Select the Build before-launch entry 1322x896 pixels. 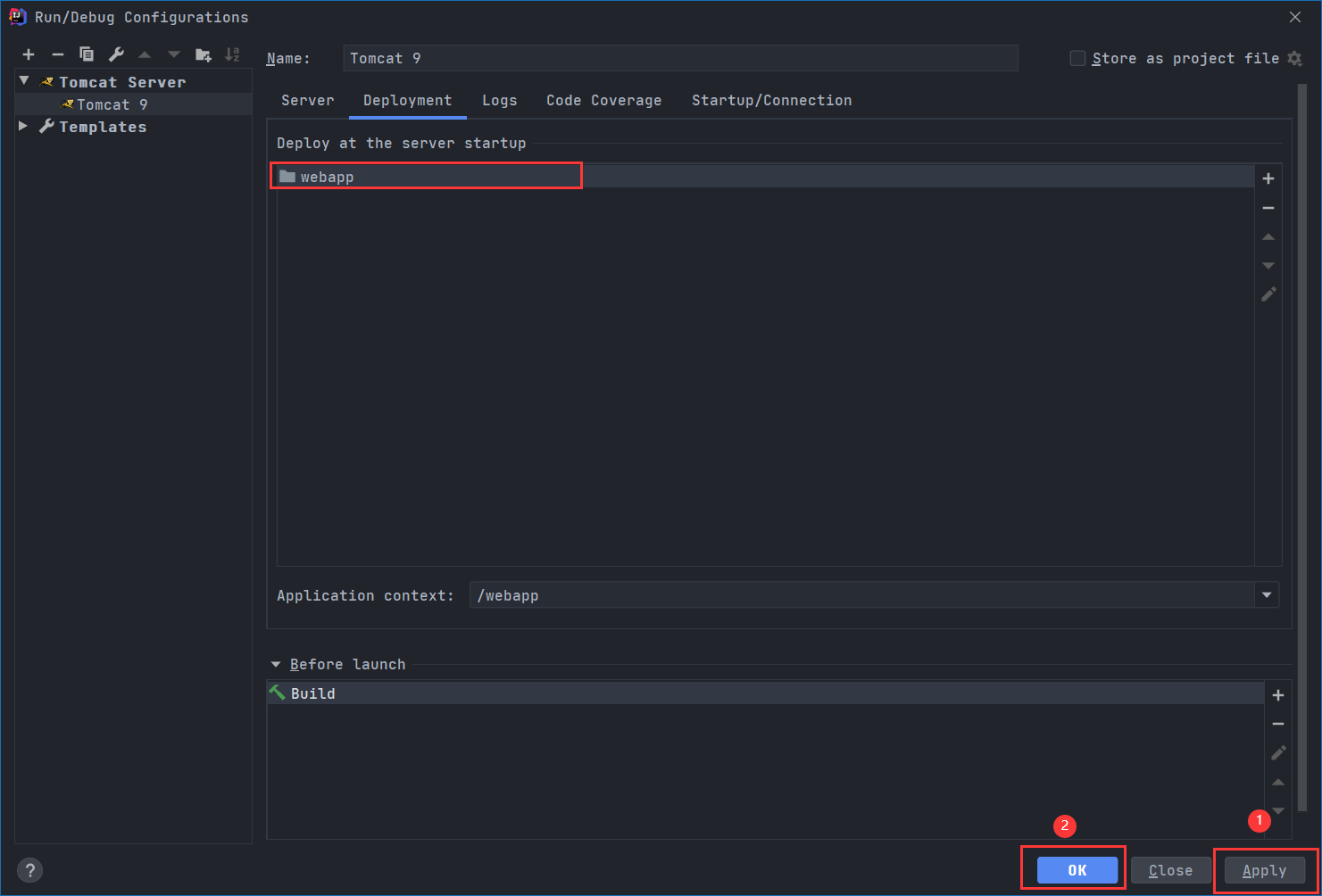(x=765, y=693)
